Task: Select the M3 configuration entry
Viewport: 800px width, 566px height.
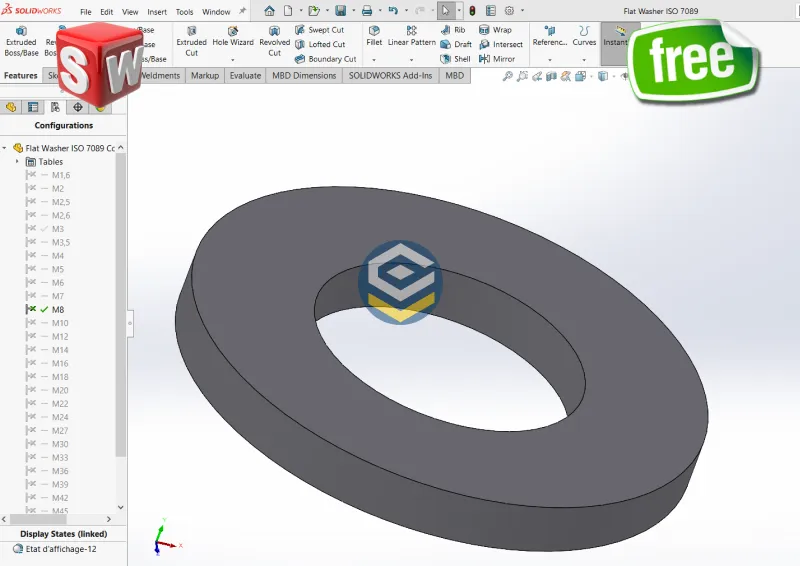Action: [x=58, y=229]
